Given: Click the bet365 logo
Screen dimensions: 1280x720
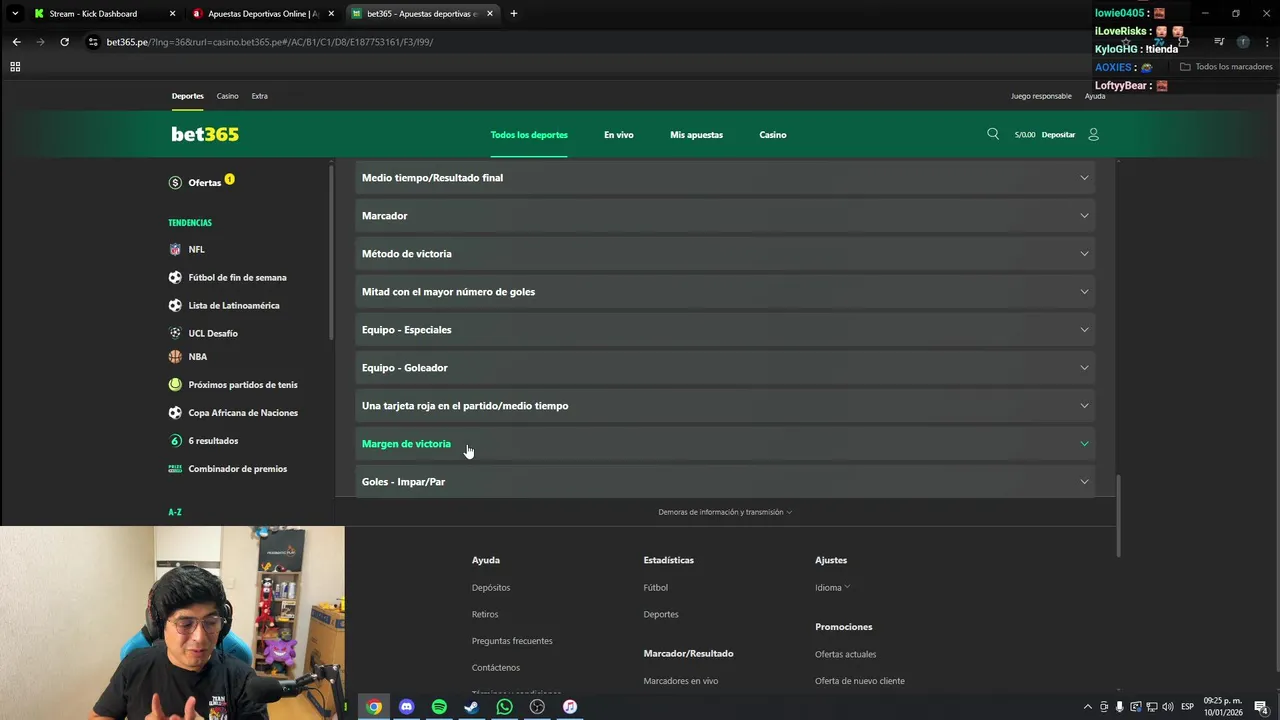Looking at the screenshot, I should pos(205,134).
